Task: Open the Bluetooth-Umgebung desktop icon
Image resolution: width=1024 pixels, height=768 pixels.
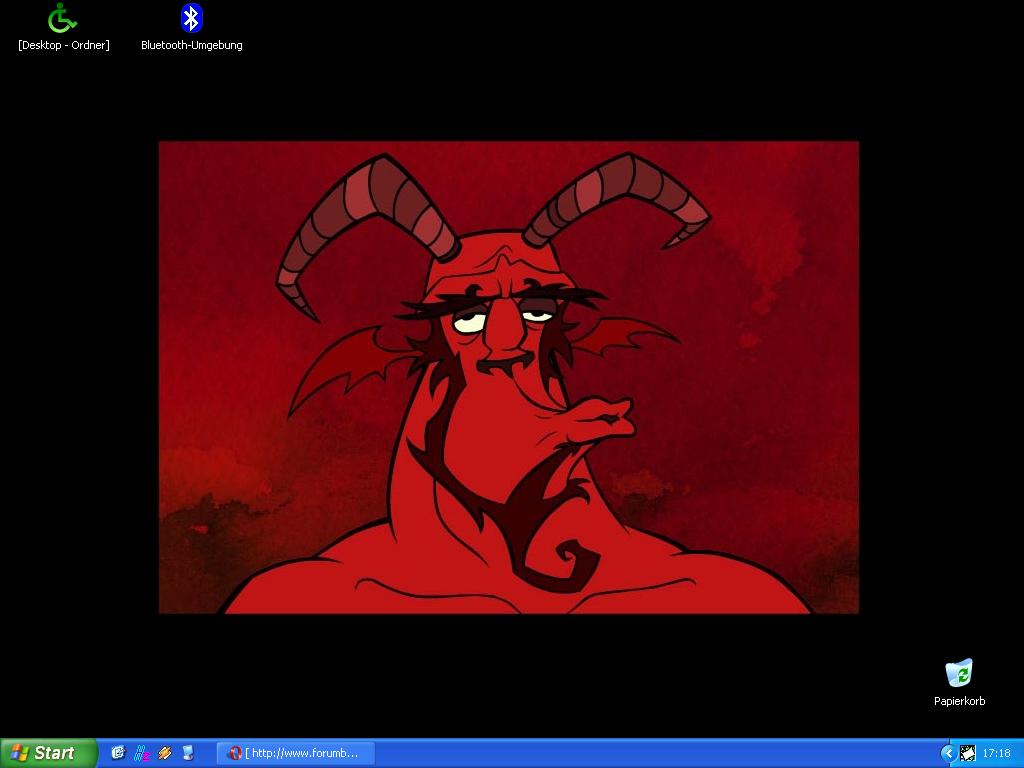Action: [x=191, y=19]
